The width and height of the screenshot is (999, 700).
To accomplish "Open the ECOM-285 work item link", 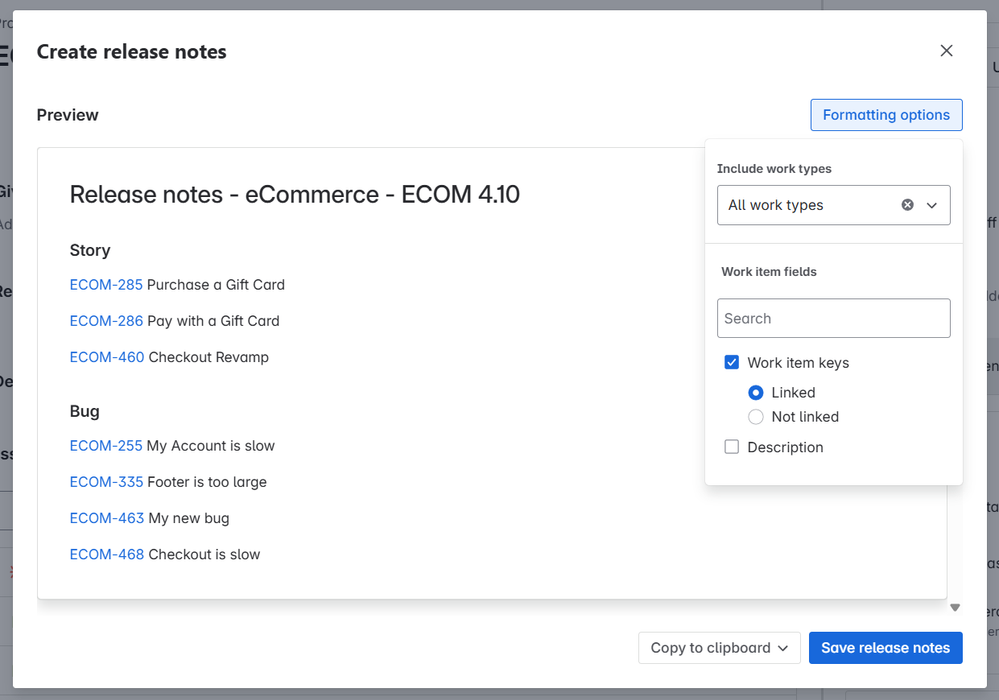I will tap(106, 285).
